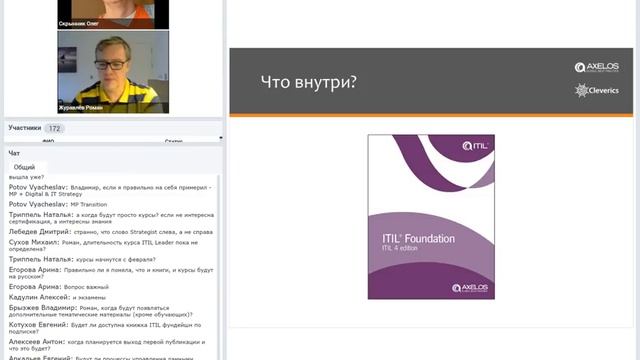The image size is (640, 360).
Task: Select Сухов Михаил's chat message
Action: [x=103, y=245]
